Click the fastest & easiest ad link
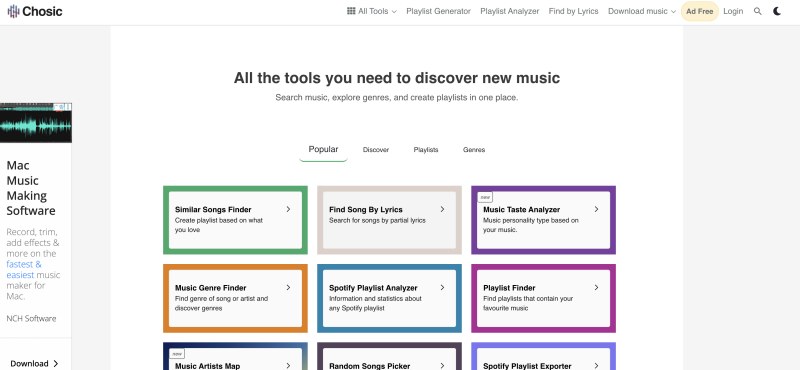The image size is (800, 370). point(24,269)
